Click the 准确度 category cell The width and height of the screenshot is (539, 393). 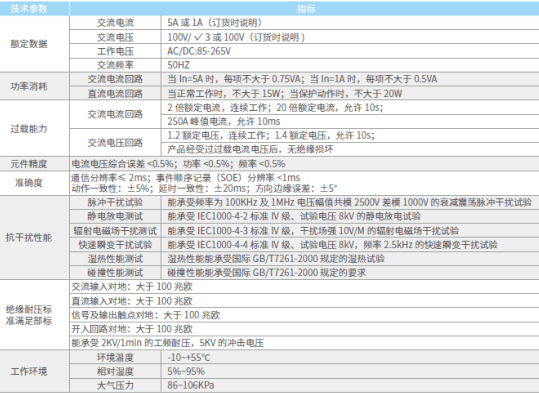tap(34, 183)
